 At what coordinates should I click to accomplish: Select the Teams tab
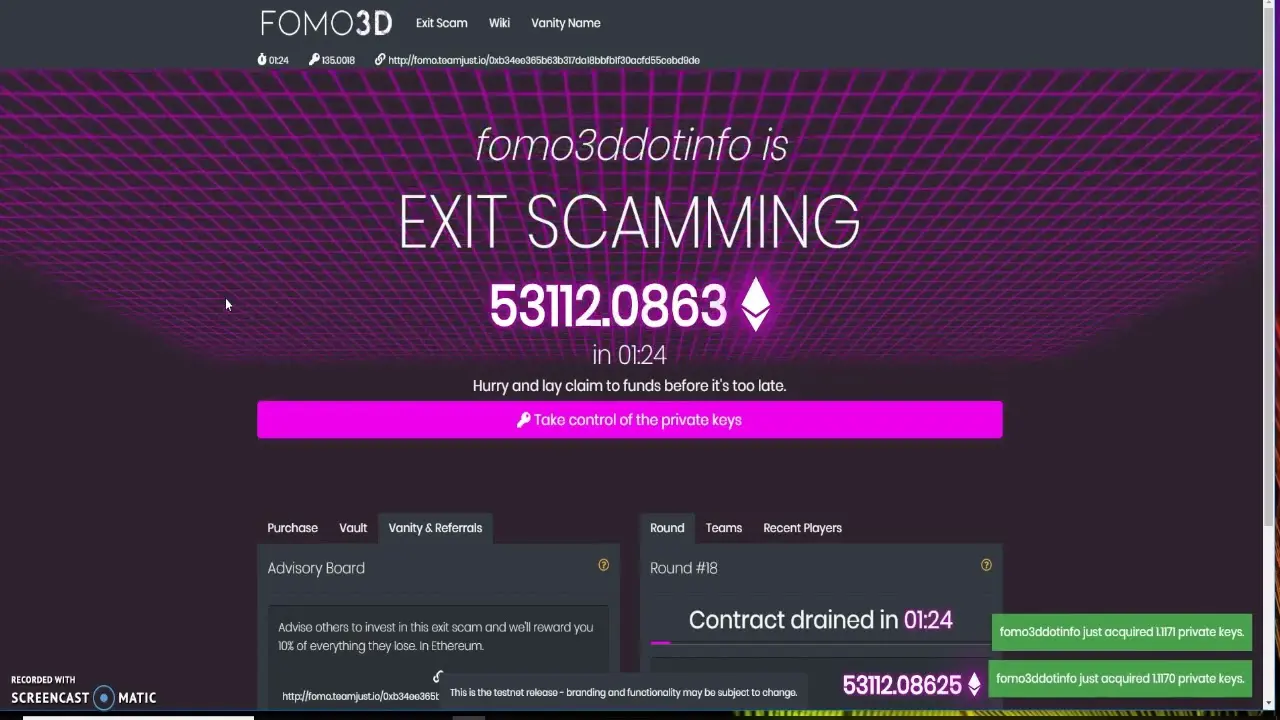[724, 528]
